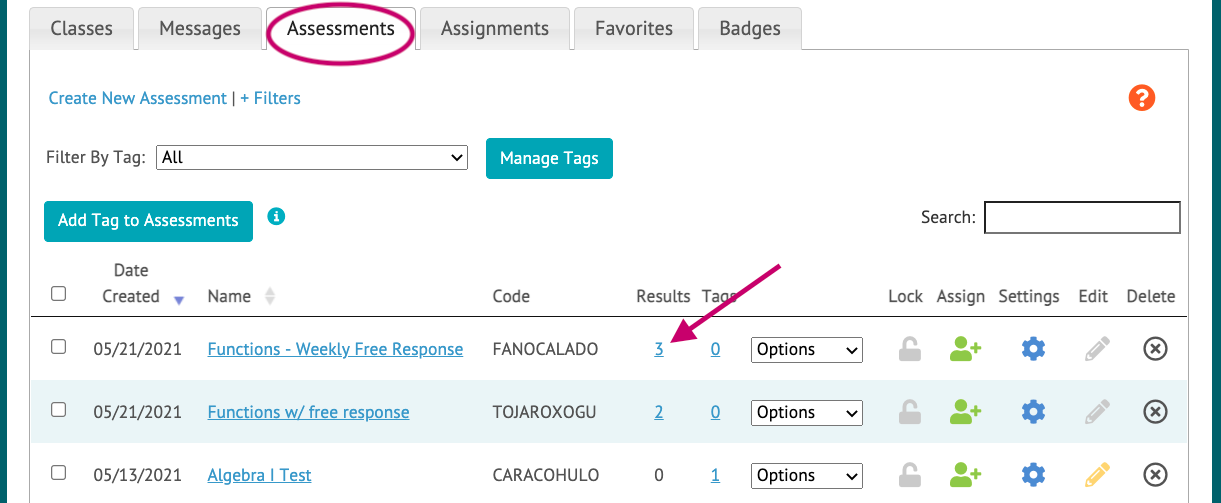Open the Filter By Tag dropdown
This screenshot has width=1221, height=503.
coord(312,158)
